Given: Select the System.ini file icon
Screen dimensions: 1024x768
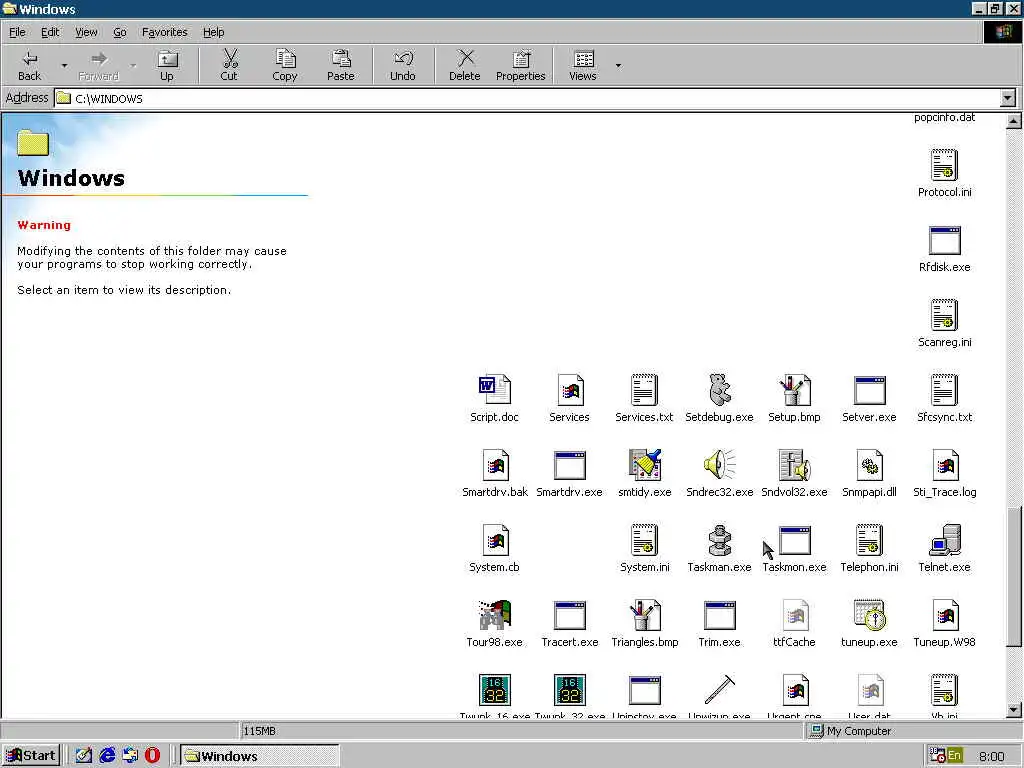Looking at the screenshot, I should pyautogui.click(x=644, y=540).
